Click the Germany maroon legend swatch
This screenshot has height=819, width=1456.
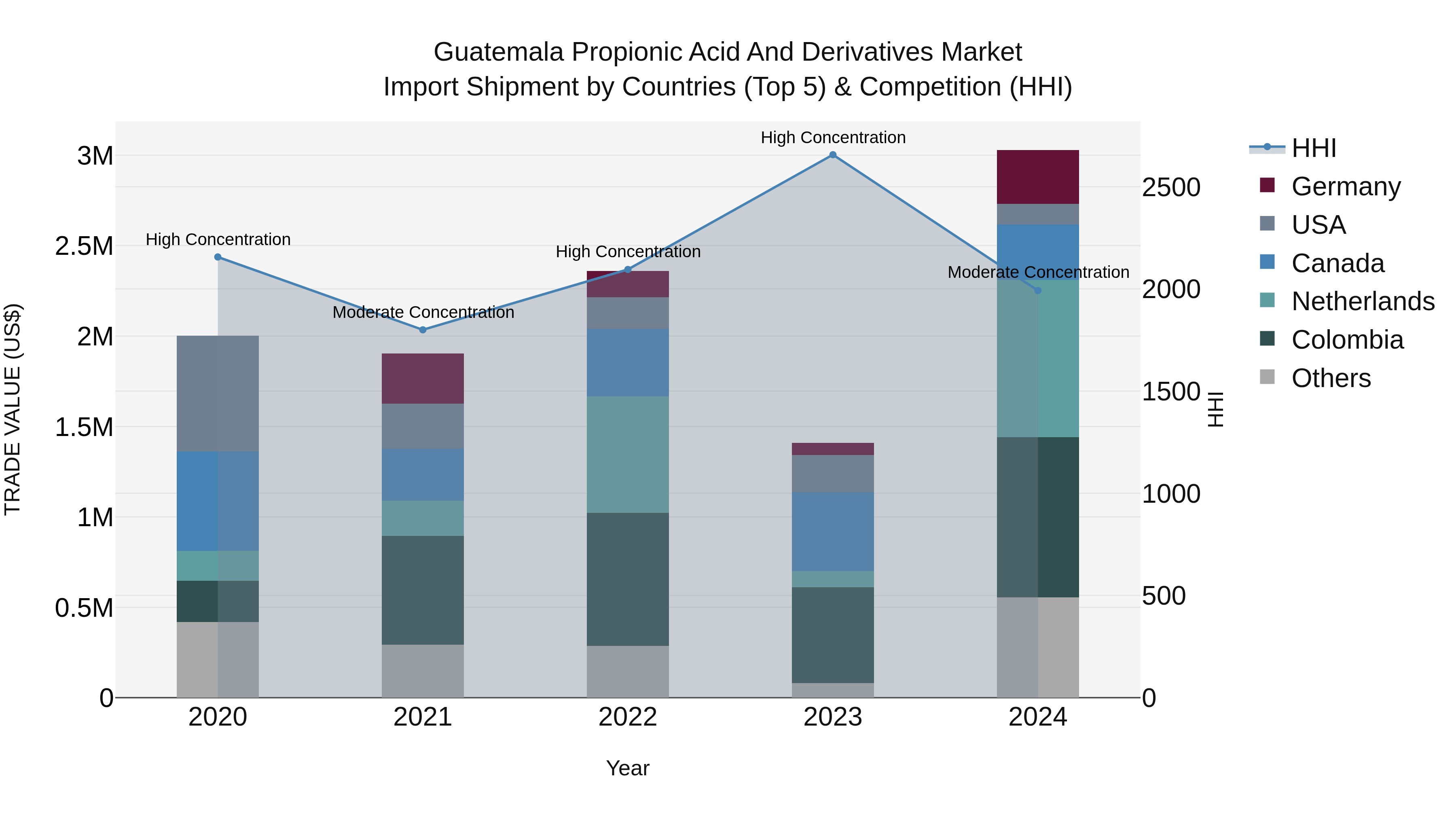(x=1268, y=185)
